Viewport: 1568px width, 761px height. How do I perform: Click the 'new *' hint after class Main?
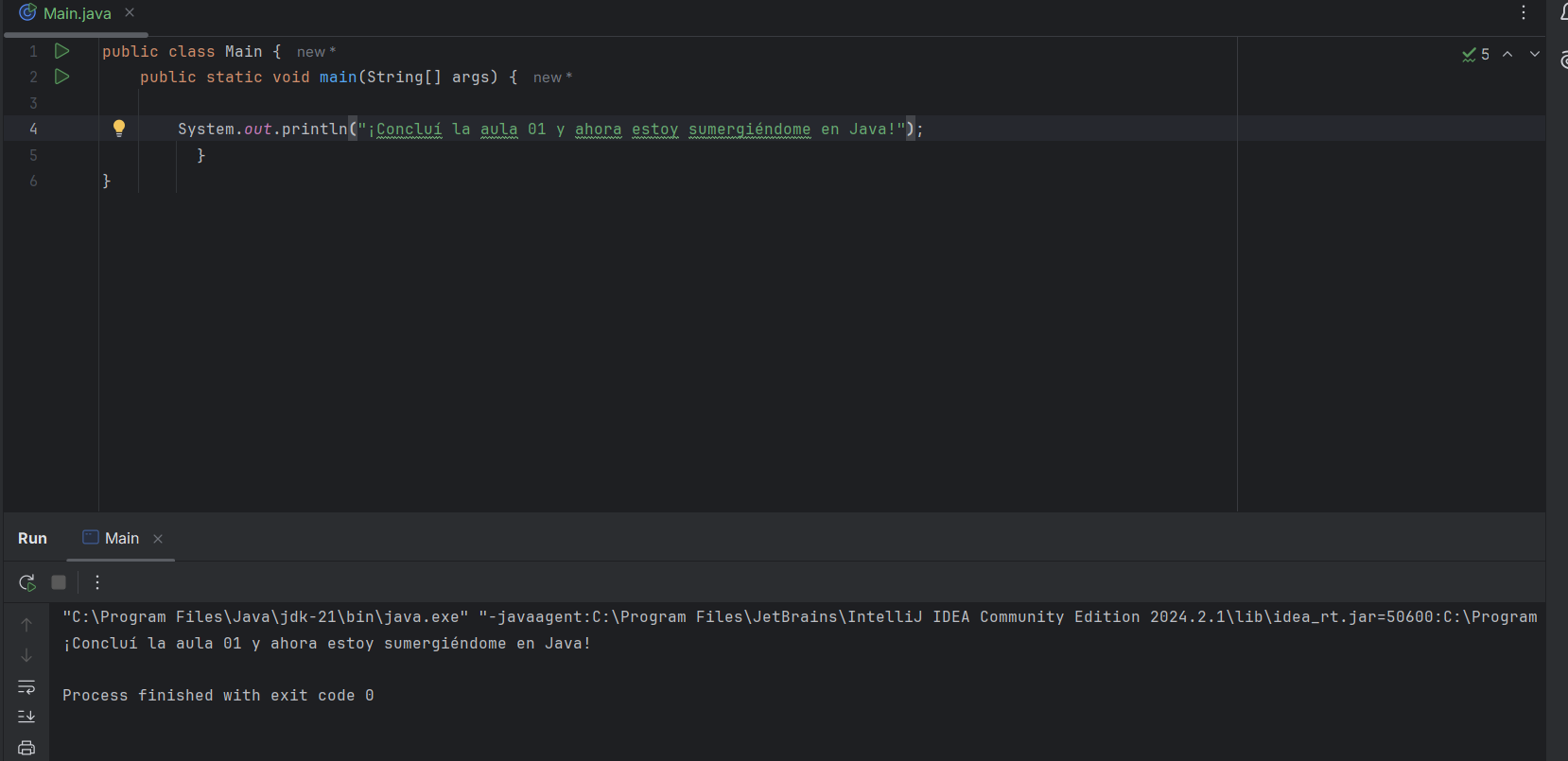[x=316, y=52]
